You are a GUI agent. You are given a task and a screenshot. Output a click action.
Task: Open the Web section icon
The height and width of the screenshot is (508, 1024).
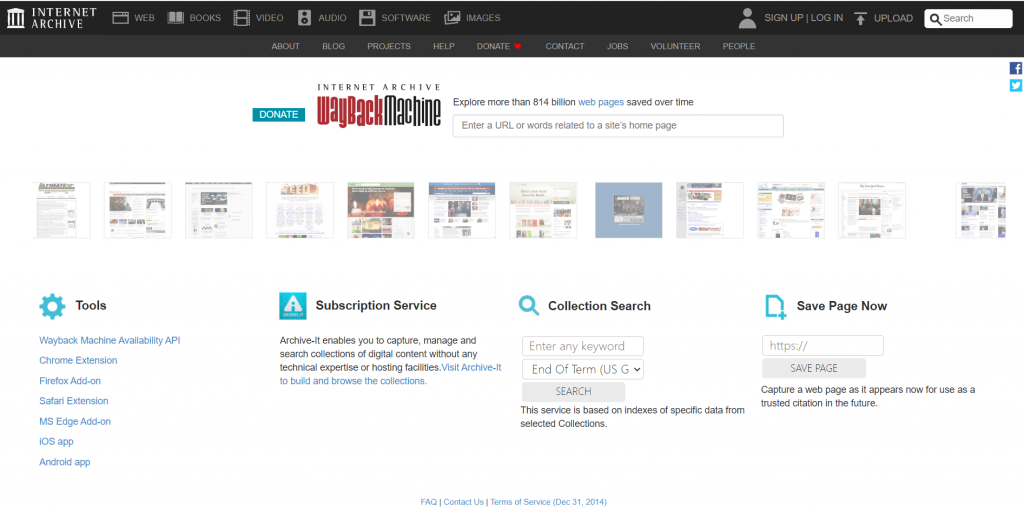pos(120,18)
